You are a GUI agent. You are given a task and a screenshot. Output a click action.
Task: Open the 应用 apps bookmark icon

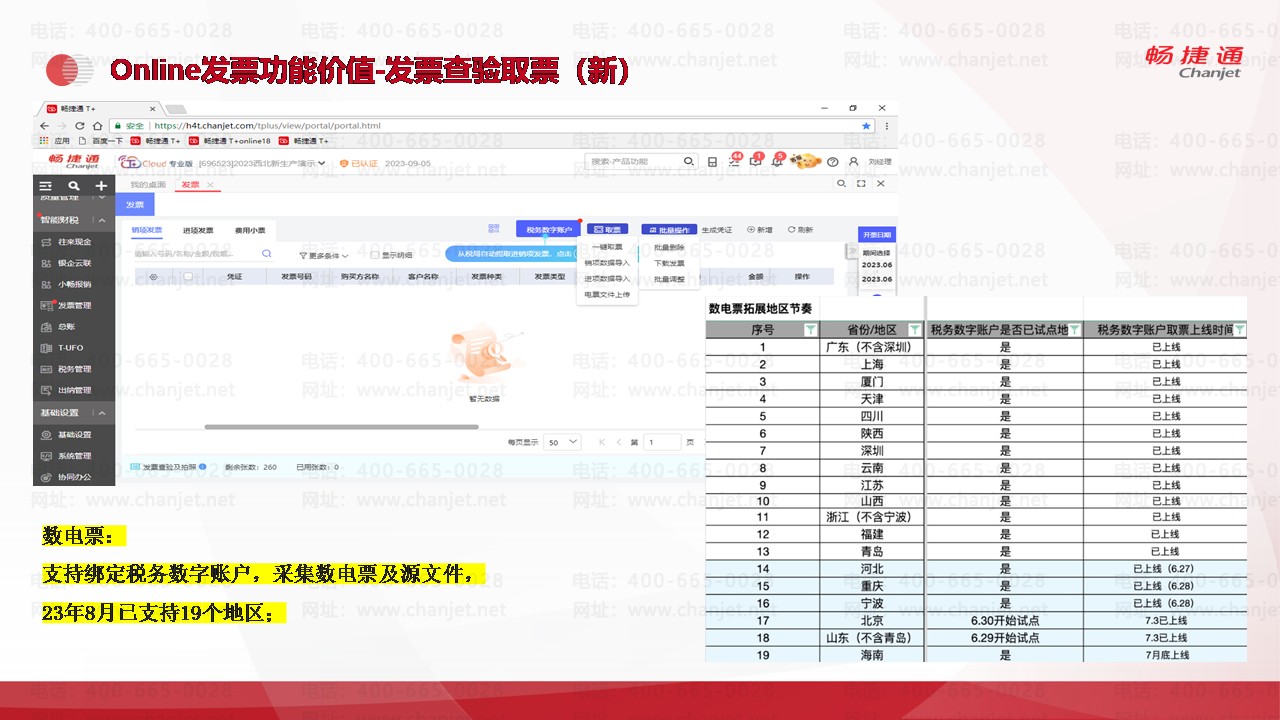[x=44, y=141]
